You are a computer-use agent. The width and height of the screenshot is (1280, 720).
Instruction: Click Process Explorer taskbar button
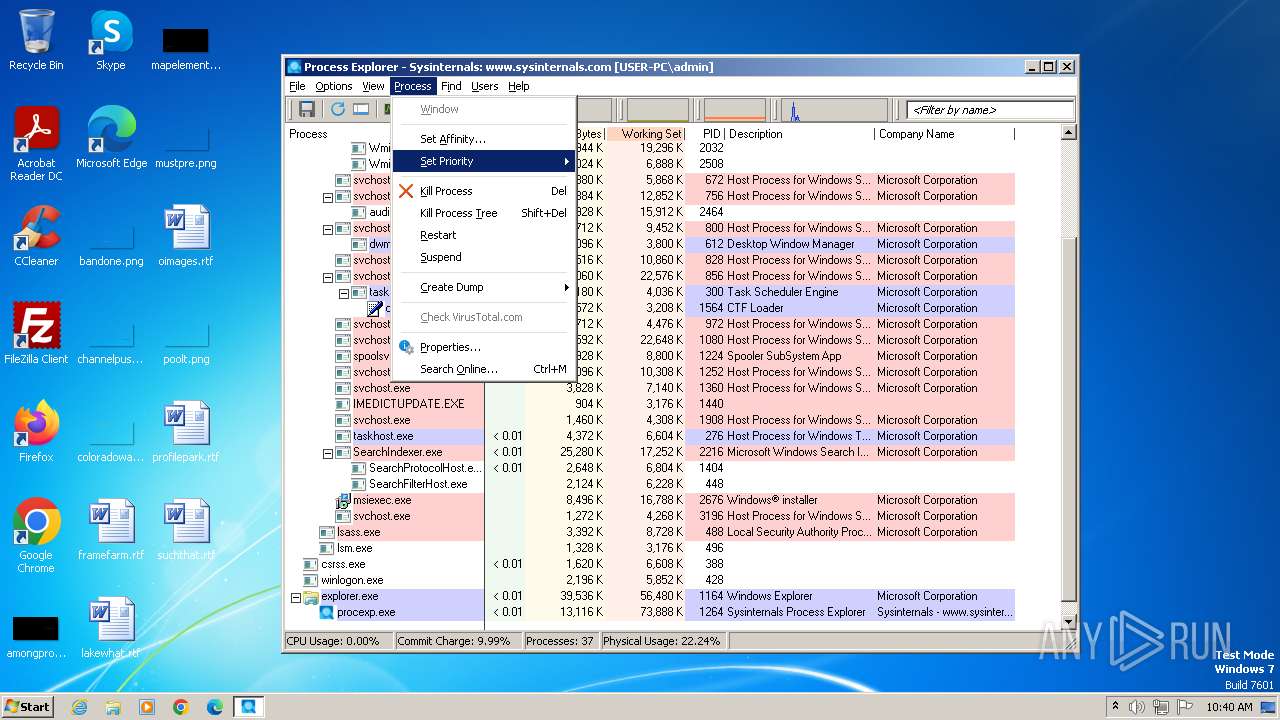point(249,707)
